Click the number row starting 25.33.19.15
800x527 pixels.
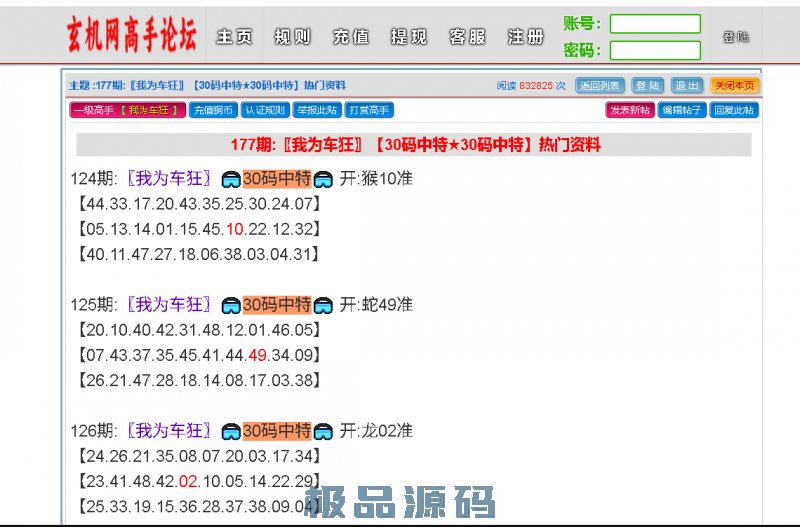click(x=199, y=506)
